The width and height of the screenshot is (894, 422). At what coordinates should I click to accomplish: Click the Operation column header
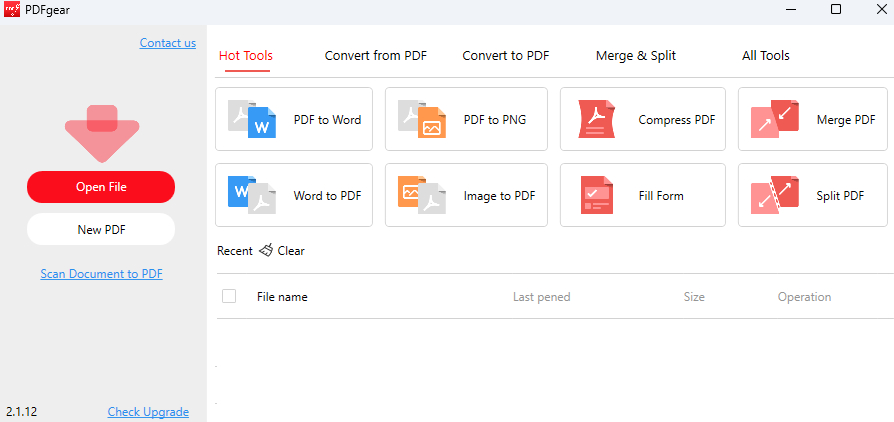point(804,297)
